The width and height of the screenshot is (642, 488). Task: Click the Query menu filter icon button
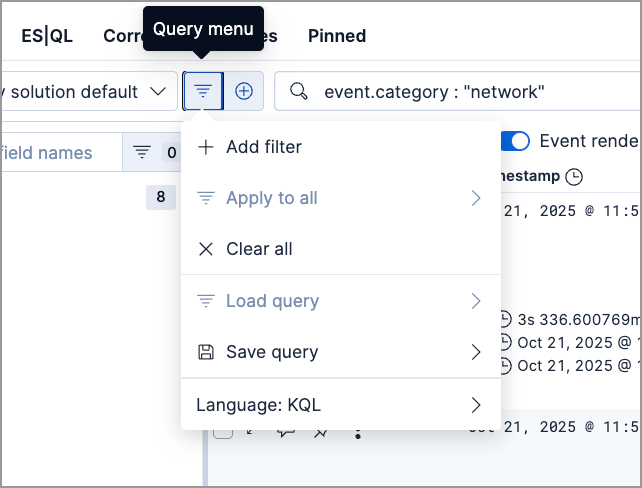pyautogui.click(x=203, y=91)
